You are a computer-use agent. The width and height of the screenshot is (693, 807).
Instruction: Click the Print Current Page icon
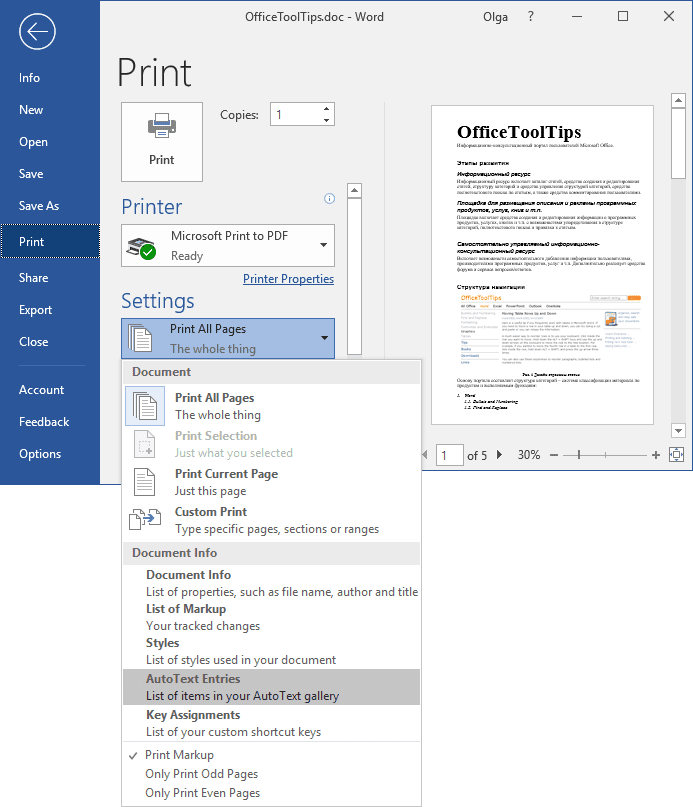click(x=144, y=482)
